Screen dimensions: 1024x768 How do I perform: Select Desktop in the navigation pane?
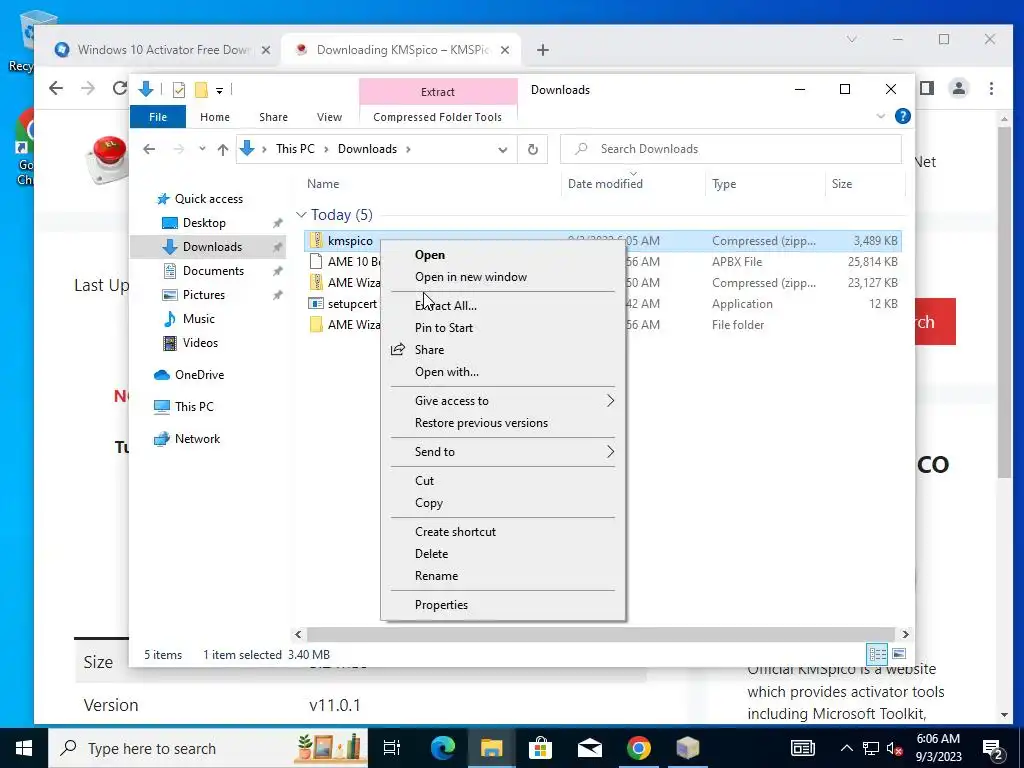pos(204,223)
